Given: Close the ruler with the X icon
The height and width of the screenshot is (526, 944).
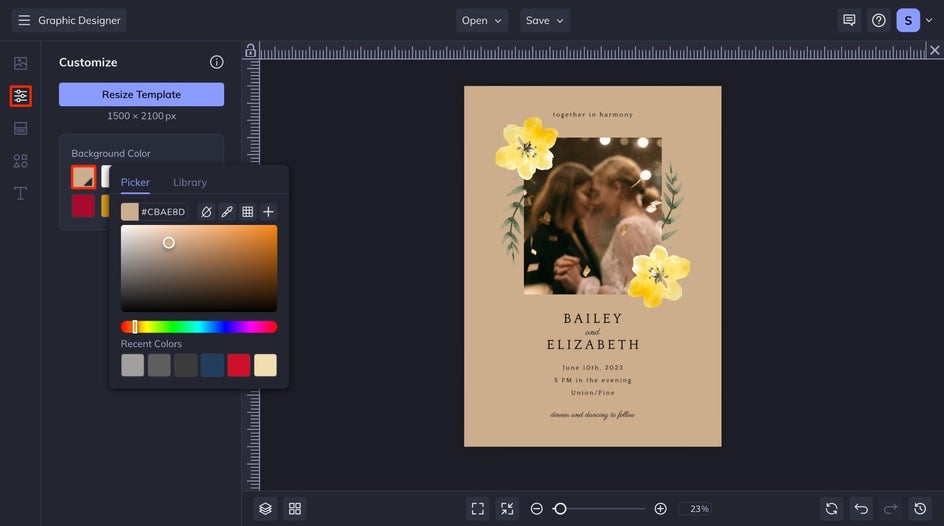Looking at the screenshot, I should pyautogui.click(x=934, y=51).
